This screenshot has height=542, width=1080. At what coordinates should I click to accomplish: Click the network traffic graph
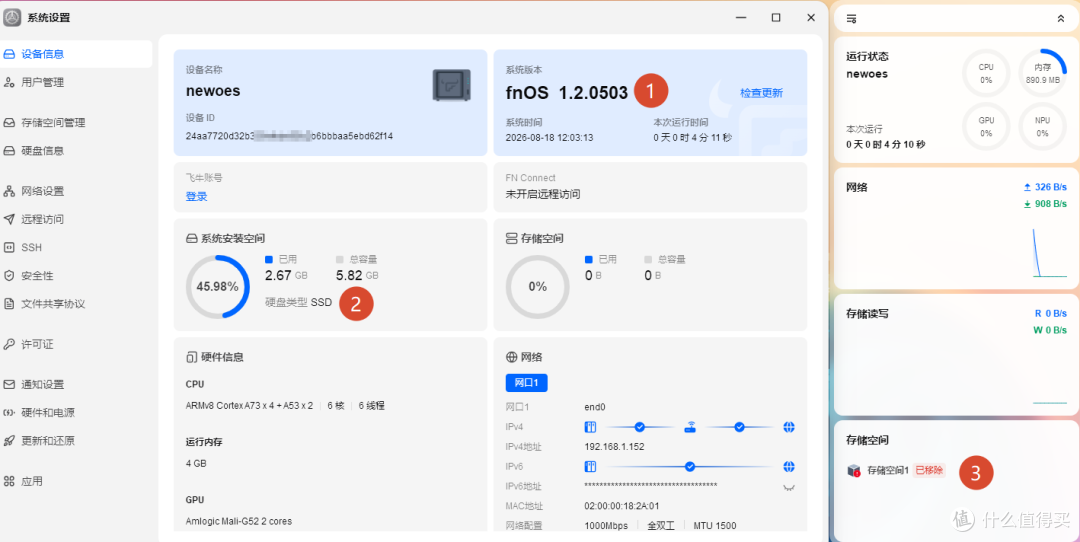[x=1050, y=253]
